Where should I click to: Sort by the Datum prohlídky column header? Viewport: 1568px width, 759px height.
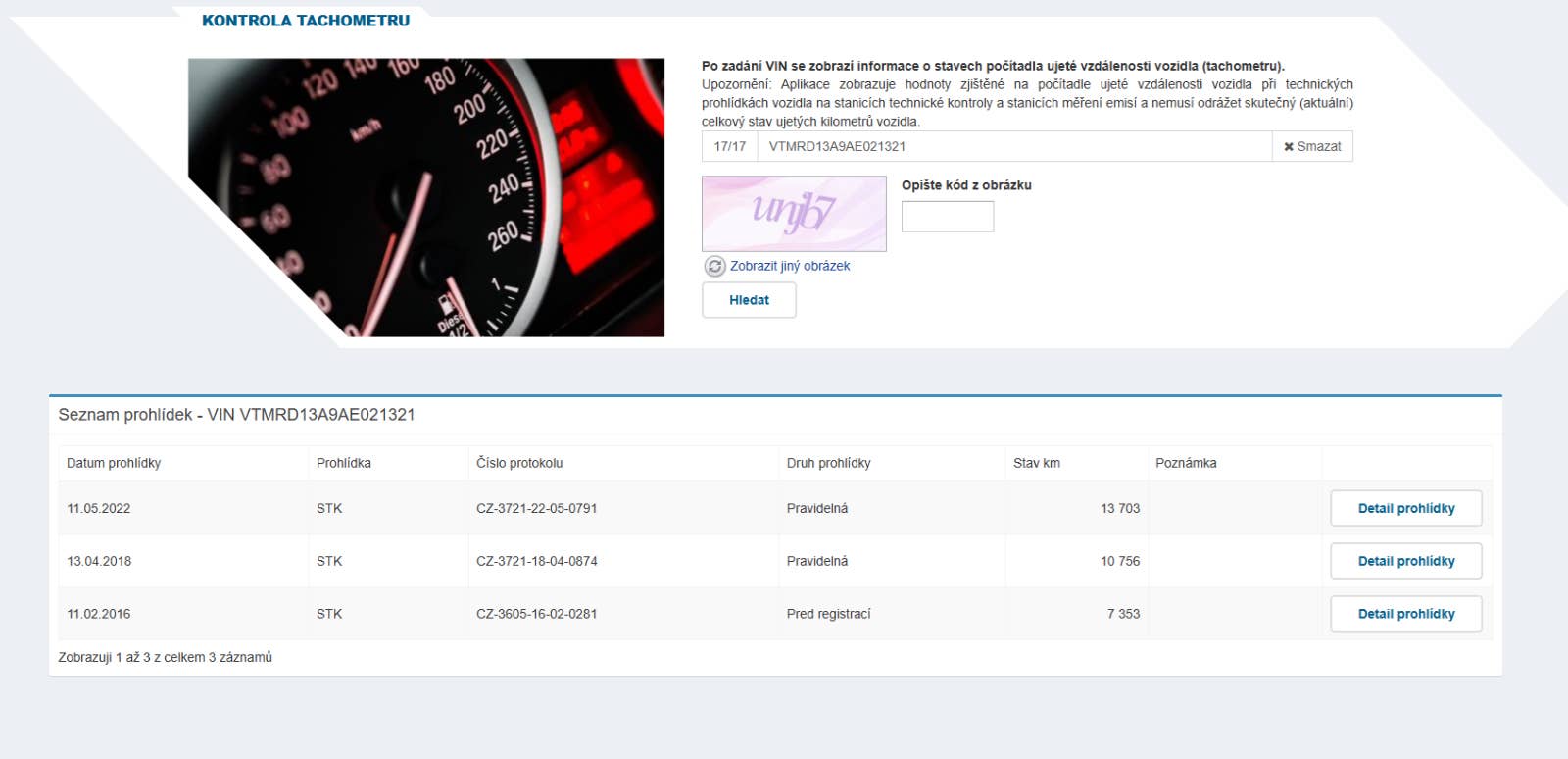tap(114, 463)
